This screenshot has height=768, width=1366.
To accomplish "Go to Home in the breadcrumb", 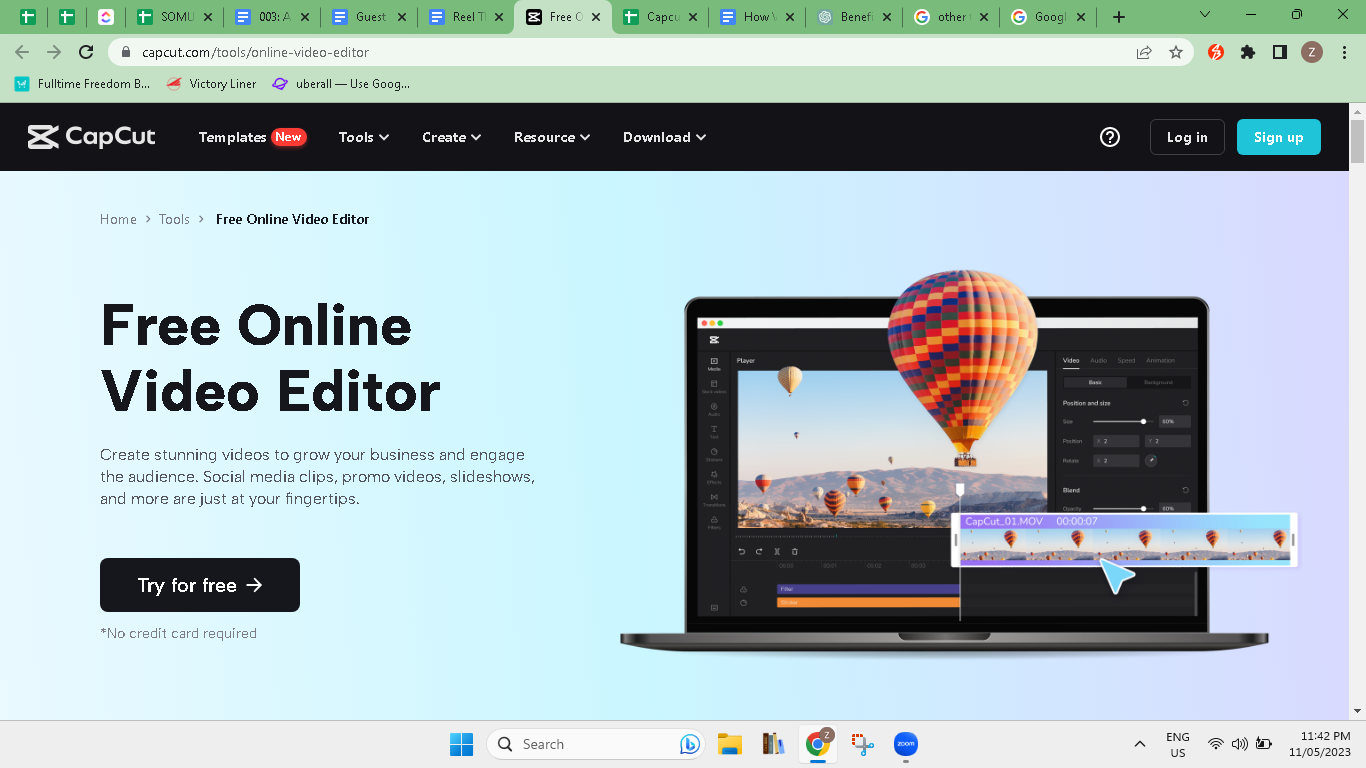I will pos(118,219).
